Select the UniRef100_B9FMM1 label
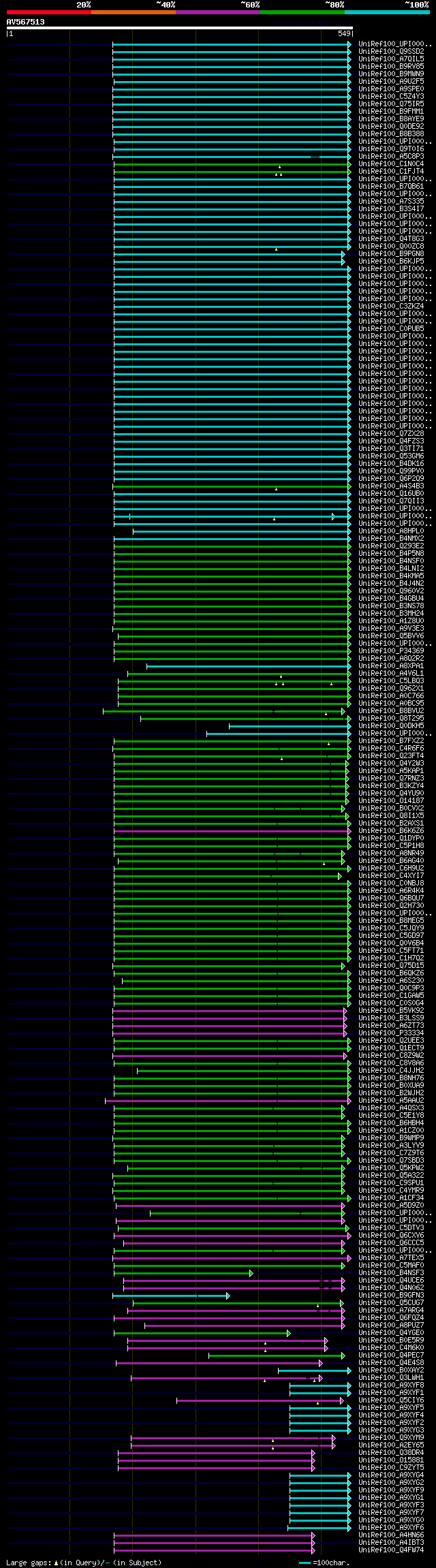This screenshot has height=1568, width=436. point(391,111)
